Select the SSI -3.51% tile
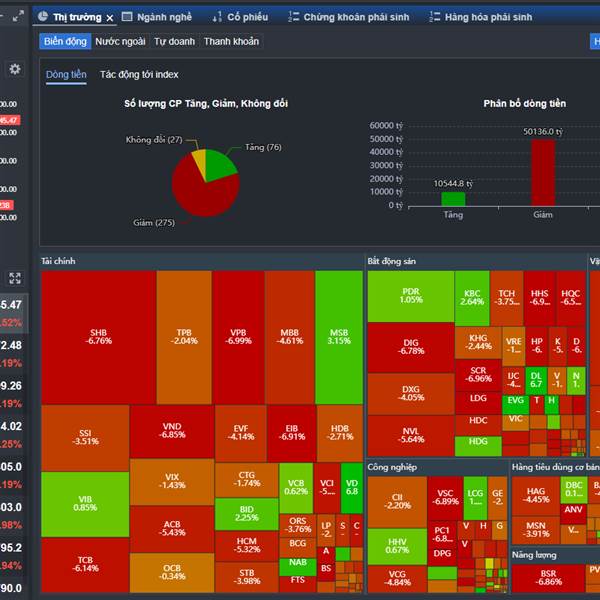 tap(85, 438)
